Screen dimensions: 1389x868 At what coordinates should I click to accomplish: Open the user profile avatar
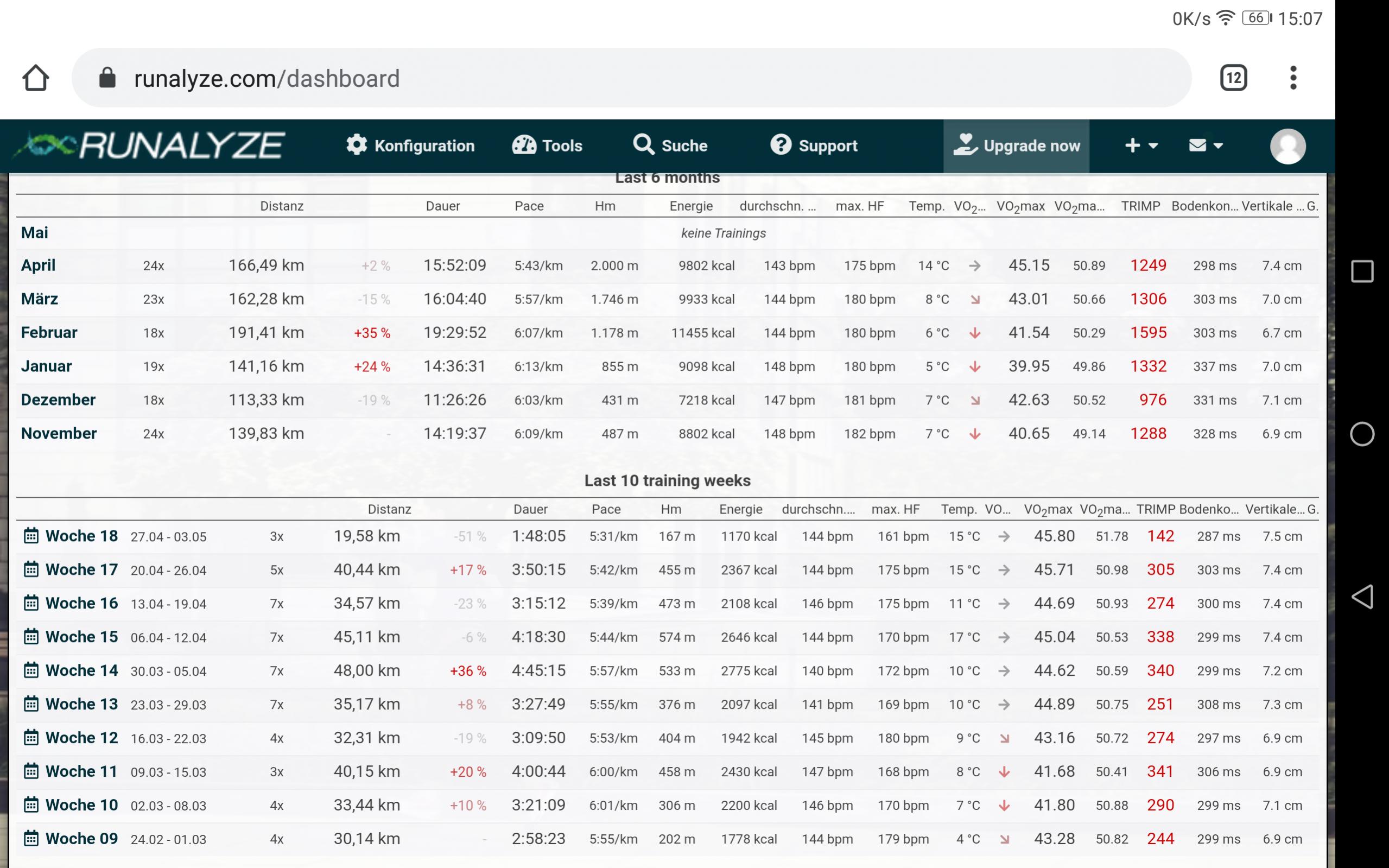point(1287,147)
